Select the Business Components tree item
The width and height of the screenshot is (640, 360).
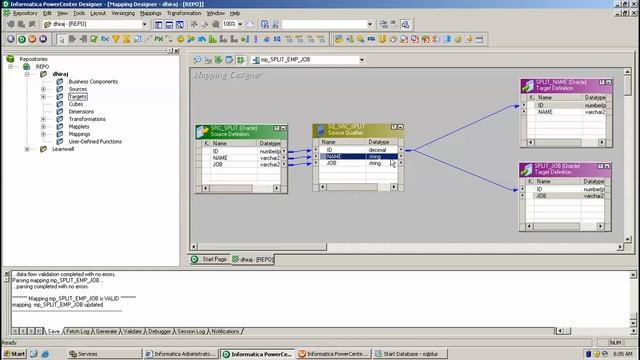(x=93, y=82)
